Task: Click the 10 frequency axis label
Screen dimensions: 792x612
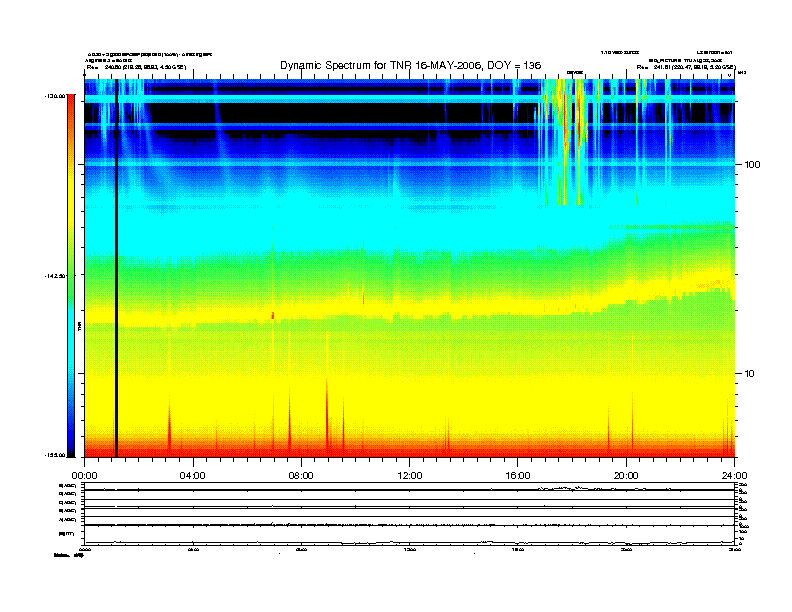Action: (x=750, y=374)
